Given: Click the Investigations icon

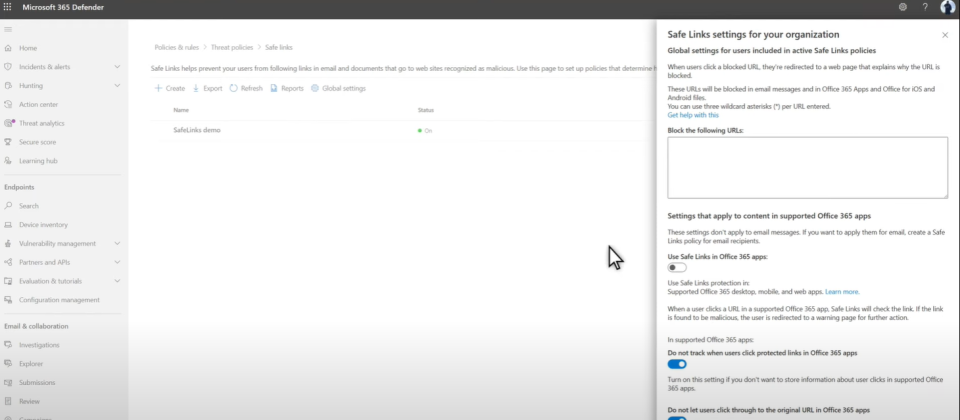Looking at the screenshot, I should (x=8, y=345).
